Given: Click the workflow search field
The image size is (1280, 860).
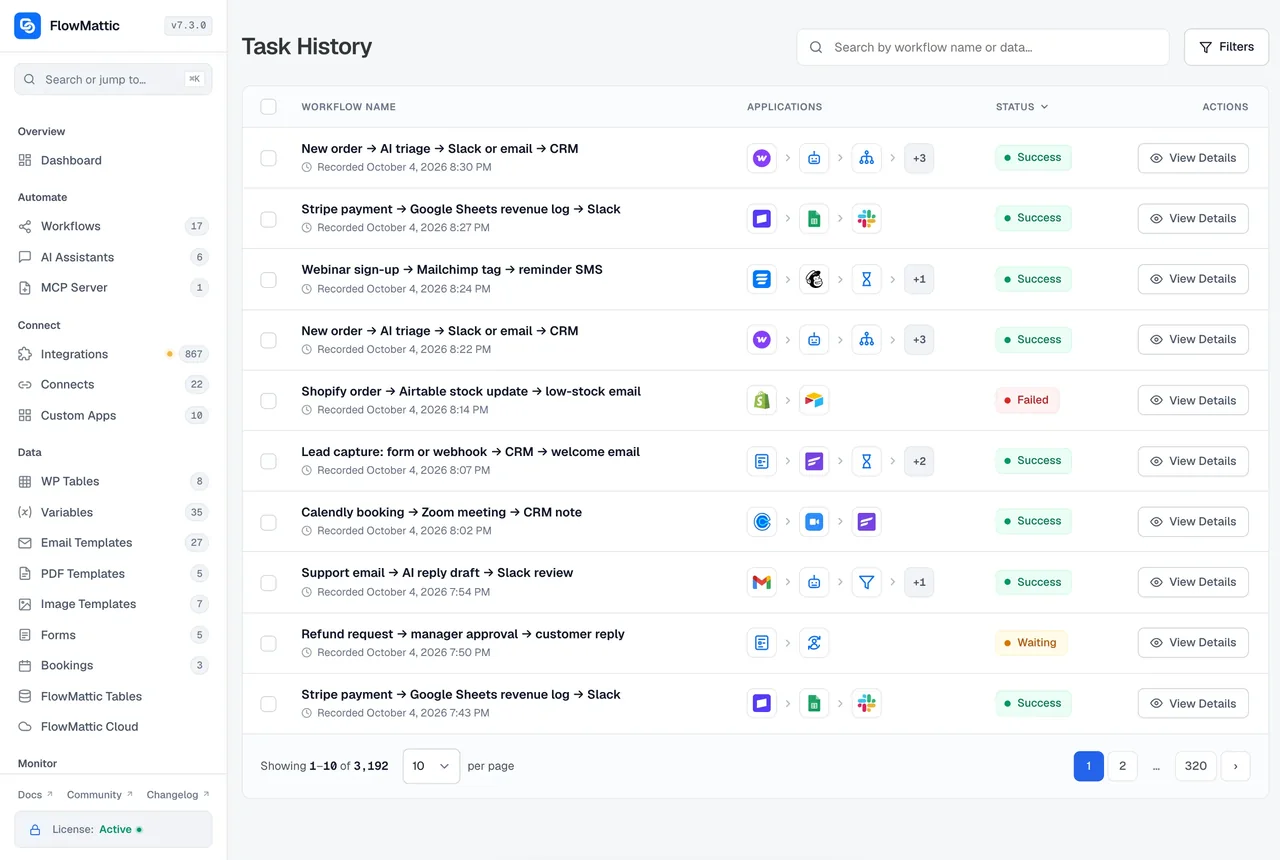Looking at the screenshot, I should [983, 47].
